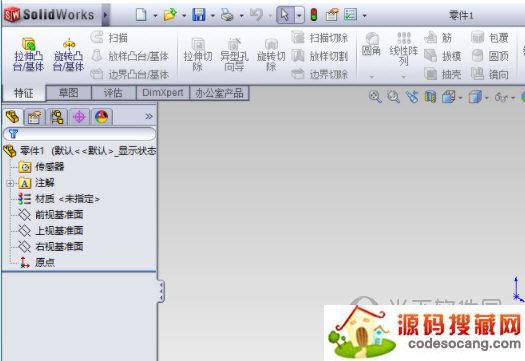Select the 圆顶 dome tool
Viewport: 525px width, 361px height.
490,56
